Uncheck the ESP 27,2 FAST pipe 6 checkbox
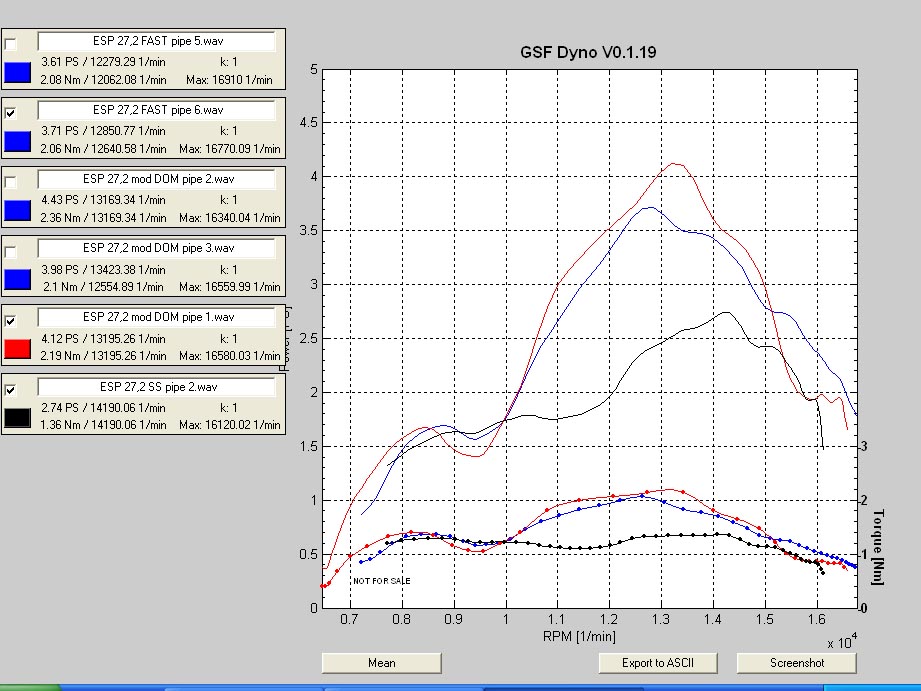921x691 pixels. click(x=11, y=113)
